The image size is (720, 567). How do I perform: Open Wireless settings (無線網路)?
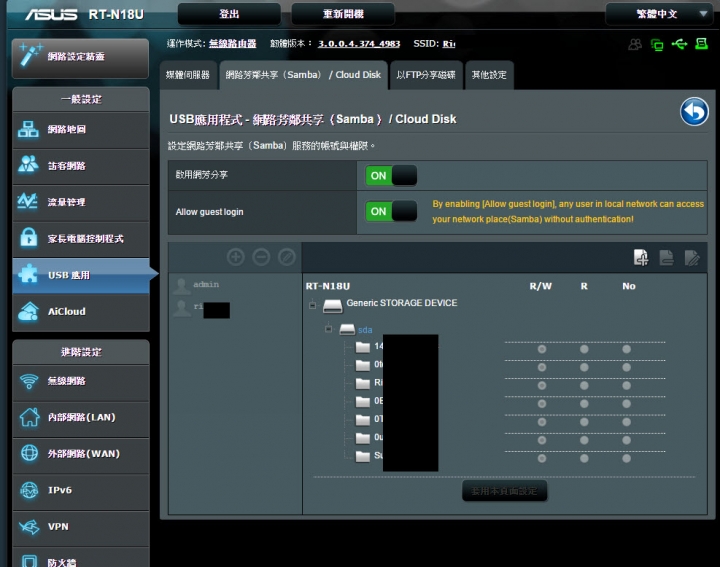[x=81, y=382]
